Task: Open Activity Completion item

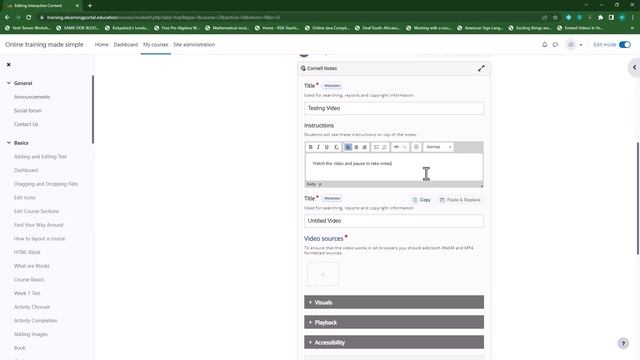Action: [x=36, y=321]
